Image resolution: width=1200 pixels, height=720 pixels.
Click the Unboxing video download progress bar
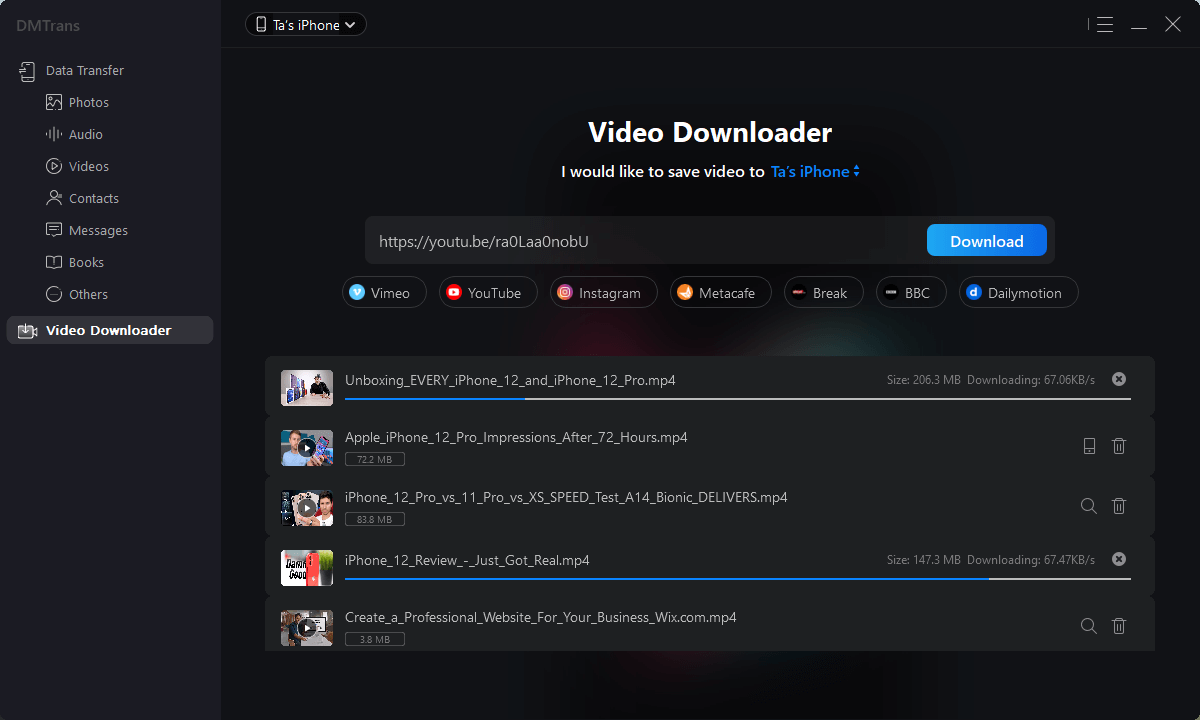coord(737,398)
